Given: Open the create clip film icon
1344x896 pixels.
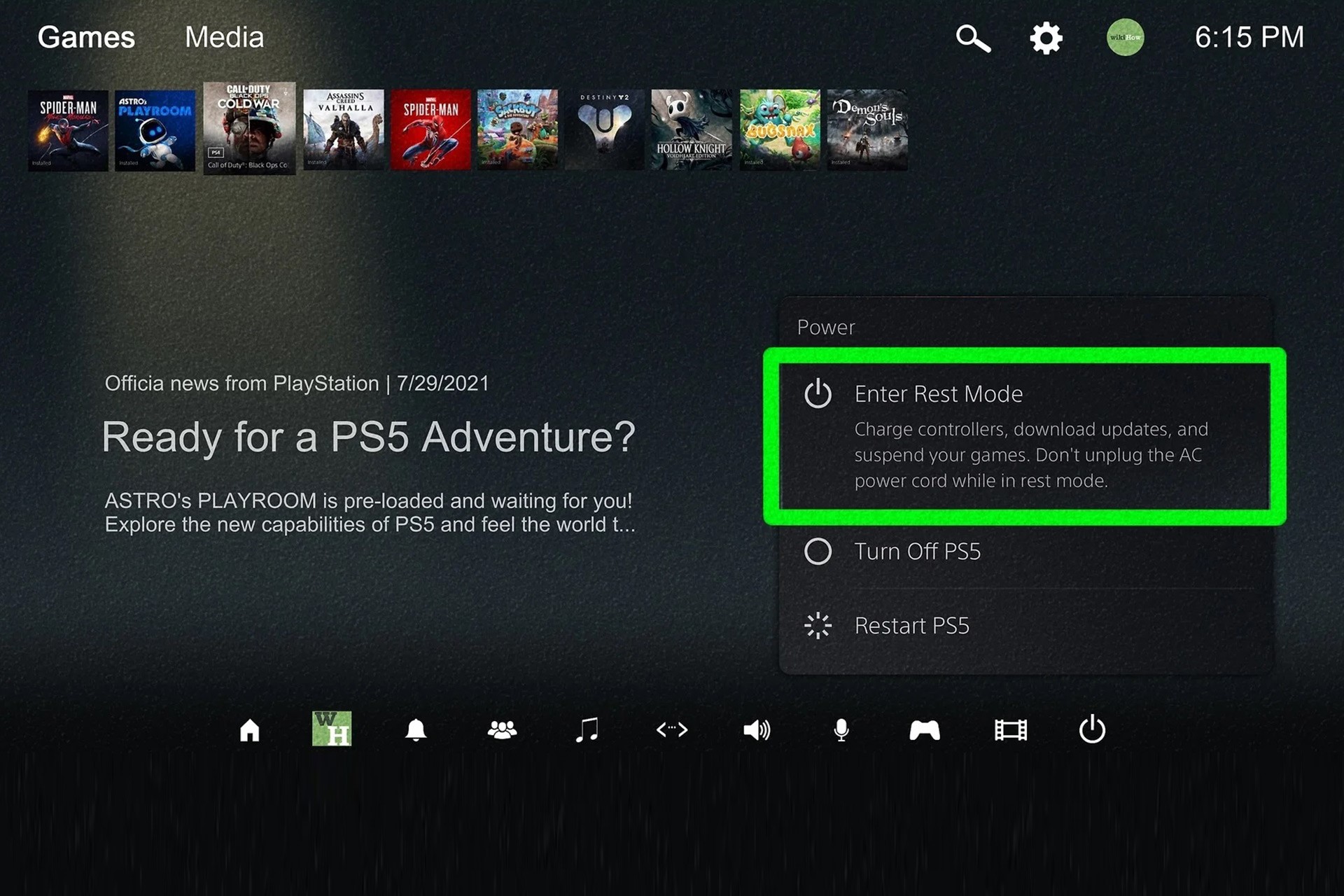Looking at the screenshot, I should pyautogui.click(x=1010, y=730).
